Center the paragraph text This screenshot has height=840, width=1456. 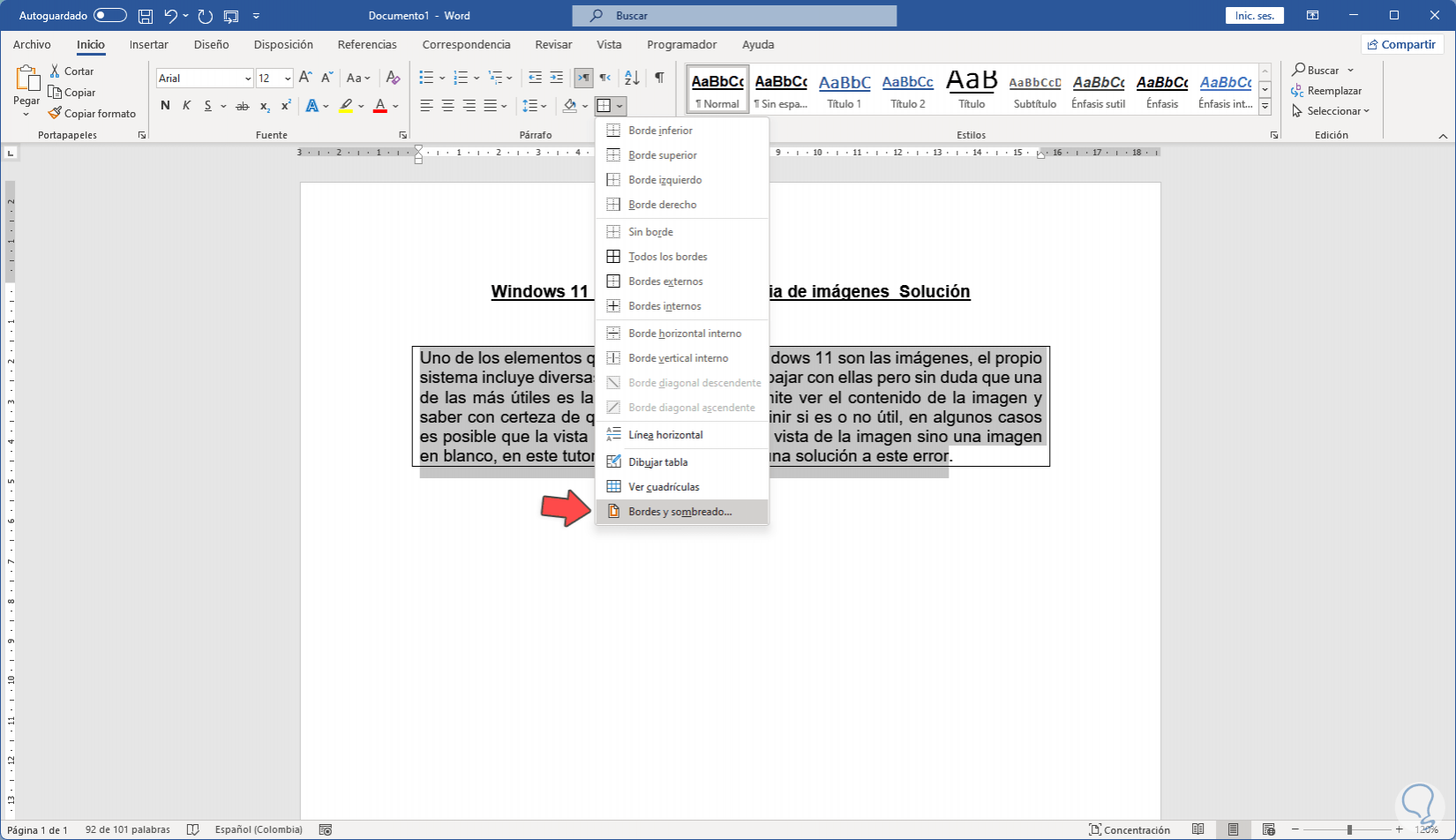(x=447, y=106)
